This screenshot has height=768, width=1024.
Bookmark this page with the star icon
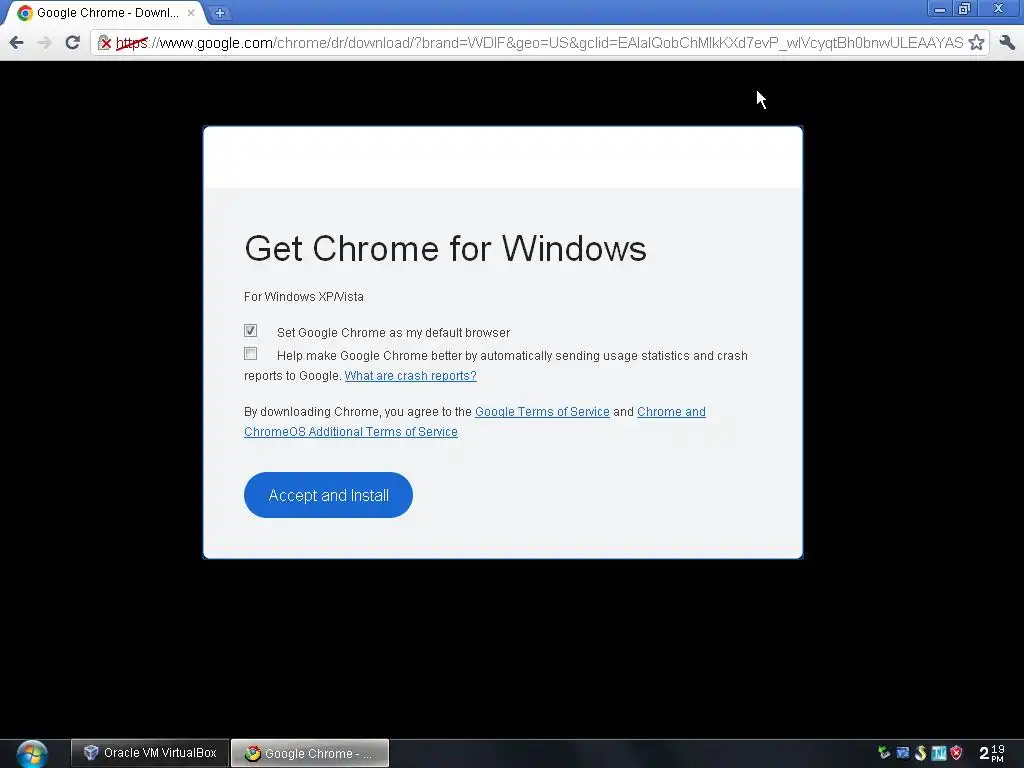point(976,43)
